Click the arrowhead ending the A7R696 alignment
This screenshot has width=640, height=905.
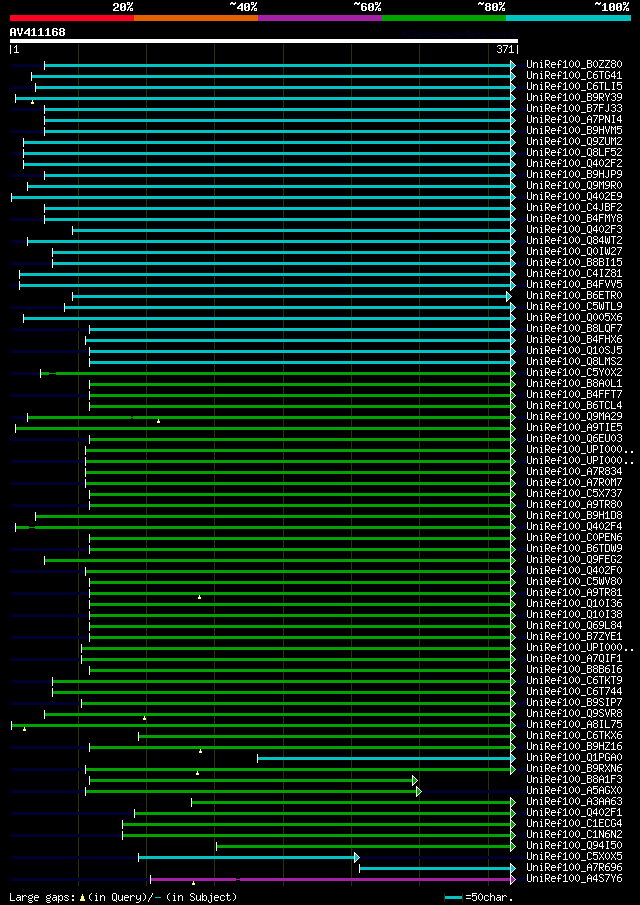click(x=512, y=869)
